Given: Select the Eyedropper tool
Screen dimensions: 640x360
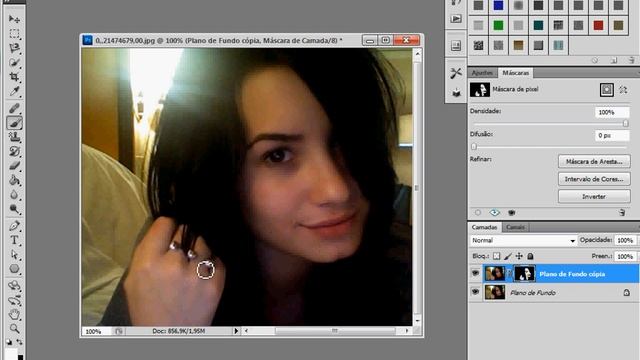Looking at the screenshot, I should click(14, 91).
